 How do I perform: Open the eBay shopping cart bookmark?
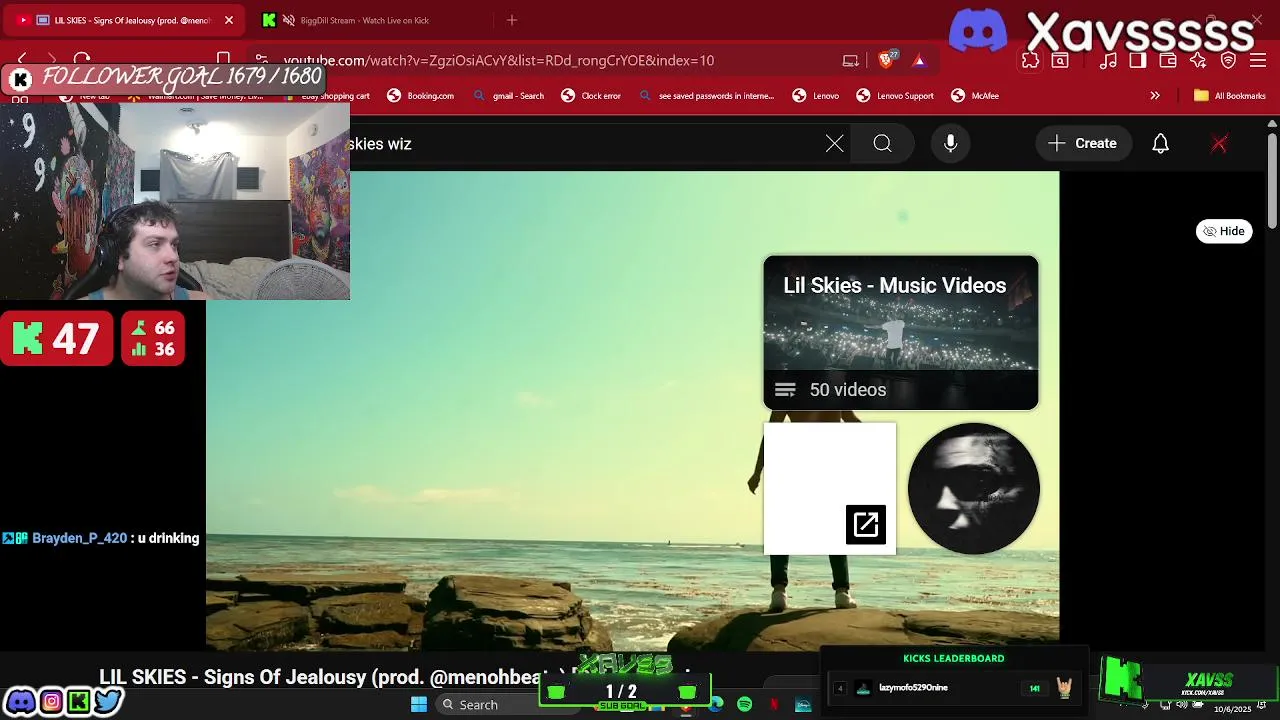tap(326, 96)
